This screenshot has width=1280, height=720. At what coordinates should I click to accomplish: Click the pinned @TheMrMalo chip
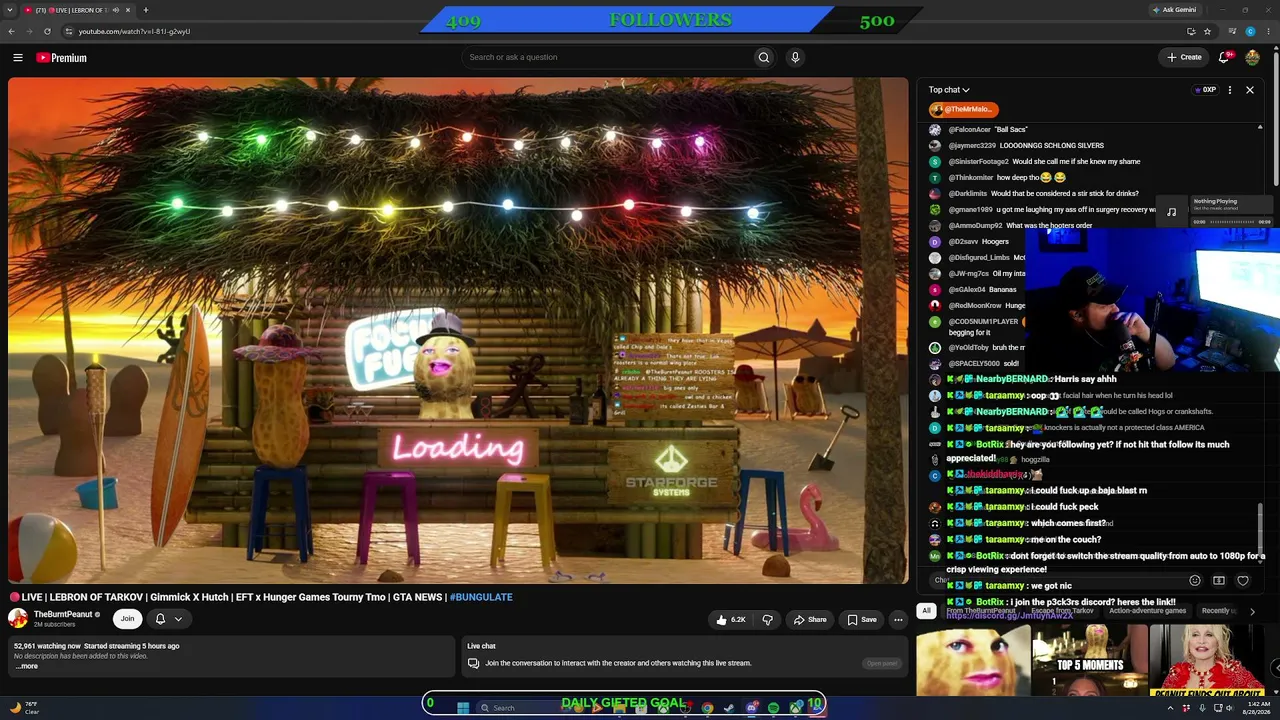(963, 109)
